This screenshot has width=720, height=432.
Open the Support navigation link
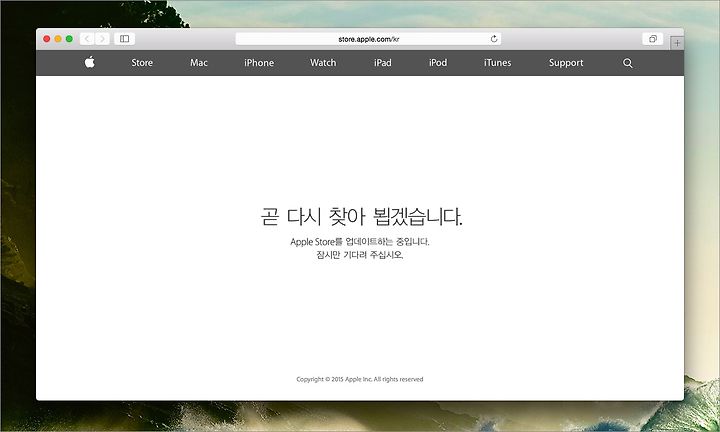(x=566, y=63)
